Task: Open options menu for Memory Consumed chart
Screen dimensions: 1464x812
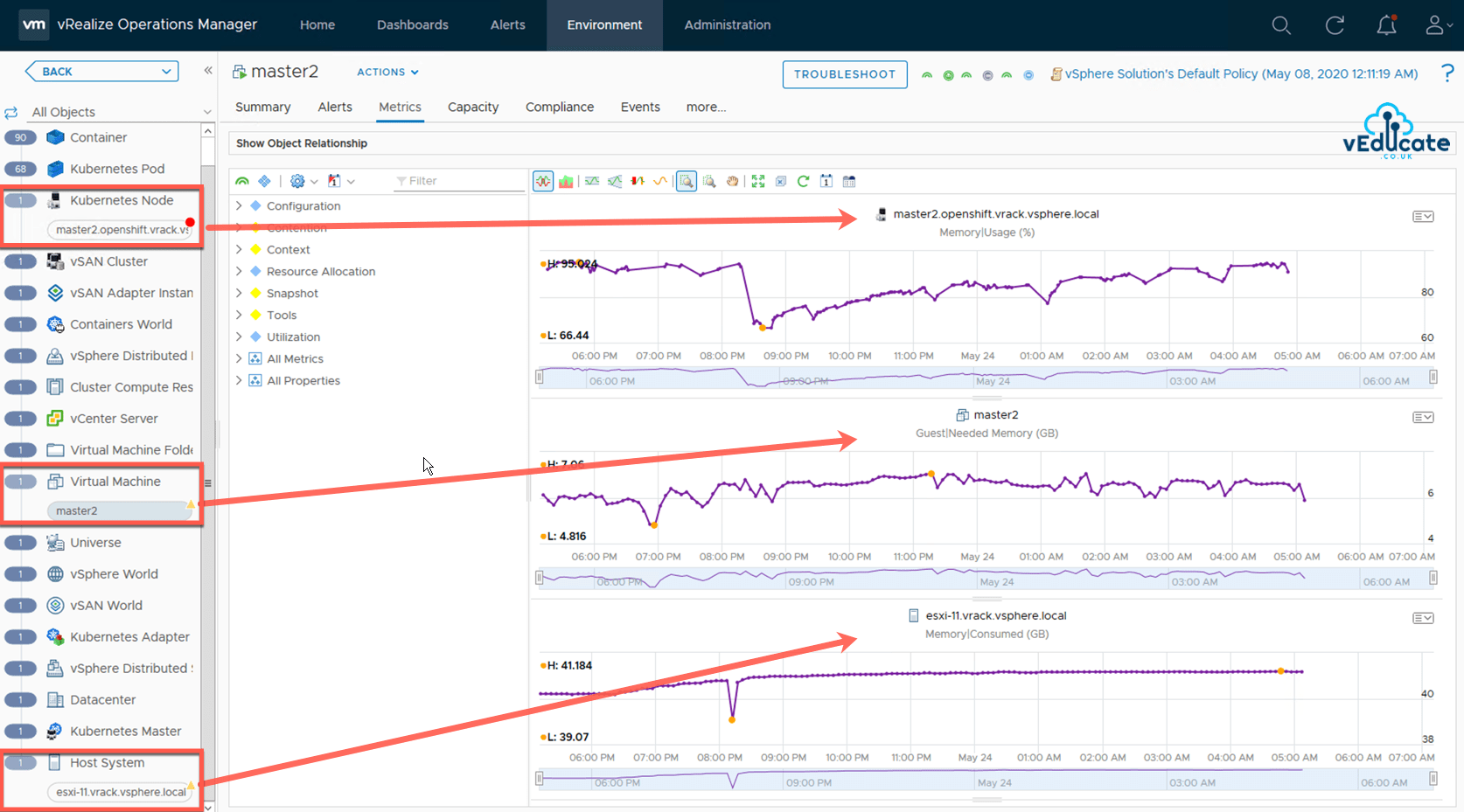Action: (x=1423, y=618)
